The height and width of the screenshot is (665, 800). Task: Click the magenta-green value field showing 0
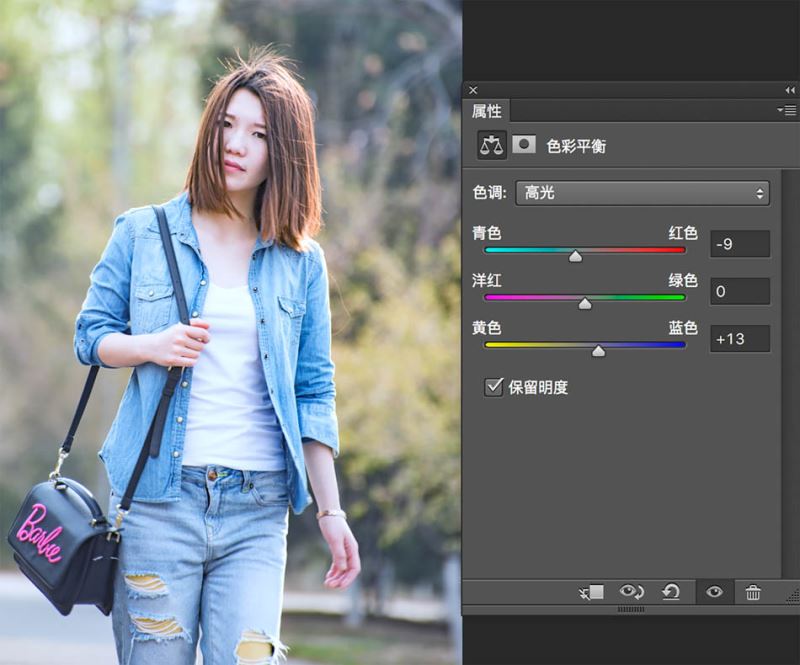(x=740, y=291)
